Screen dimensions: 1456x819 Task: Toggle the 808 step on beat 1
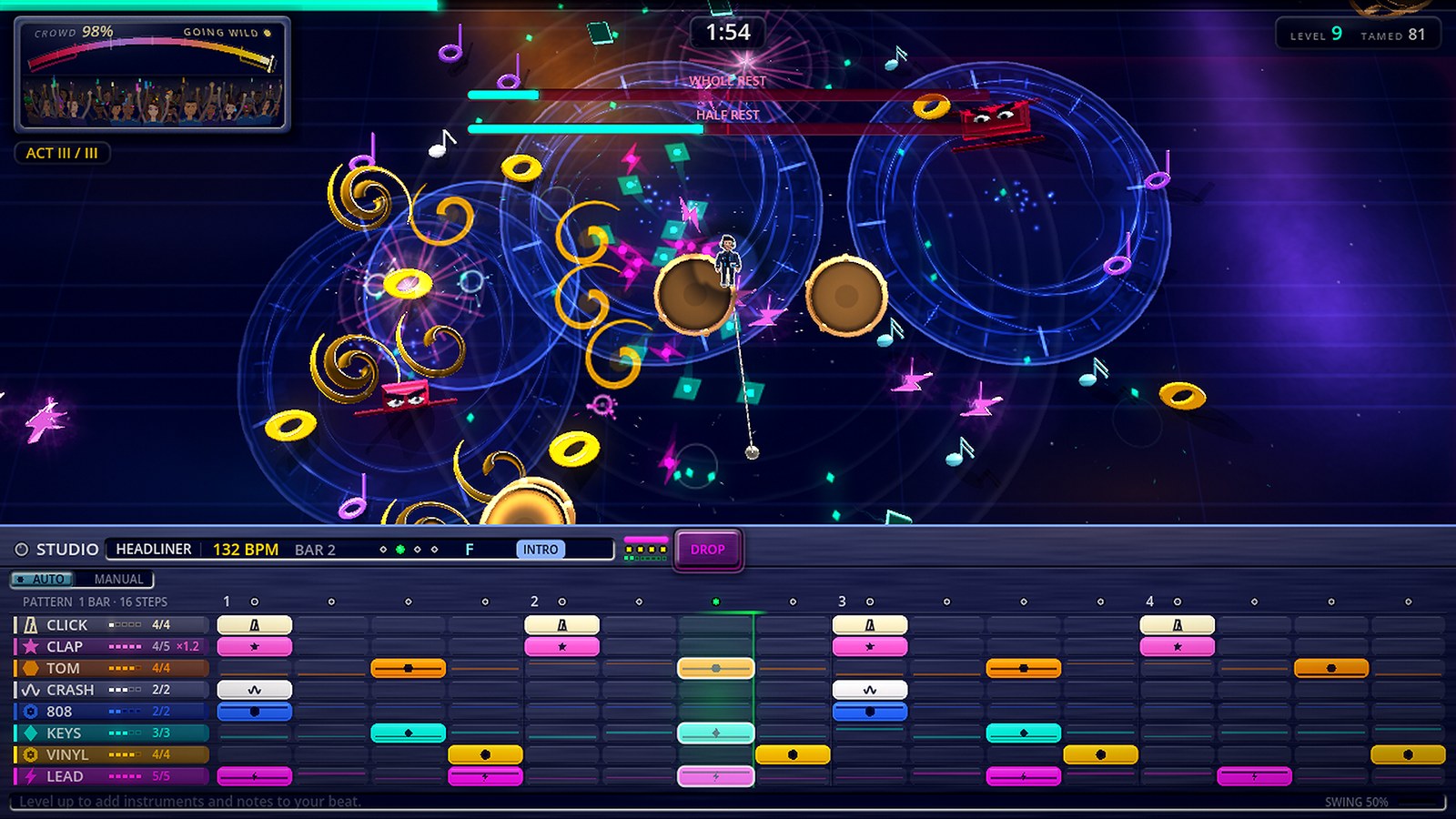[255, 712]
